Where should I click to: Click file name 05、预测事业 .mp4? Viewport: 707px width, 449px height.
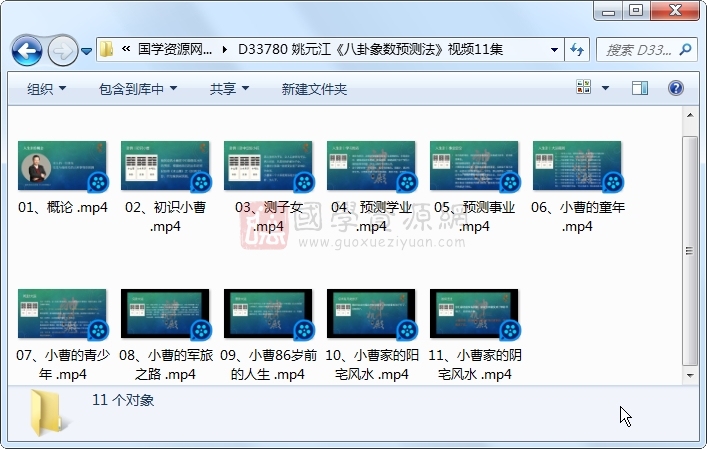[x=474, y=216]
